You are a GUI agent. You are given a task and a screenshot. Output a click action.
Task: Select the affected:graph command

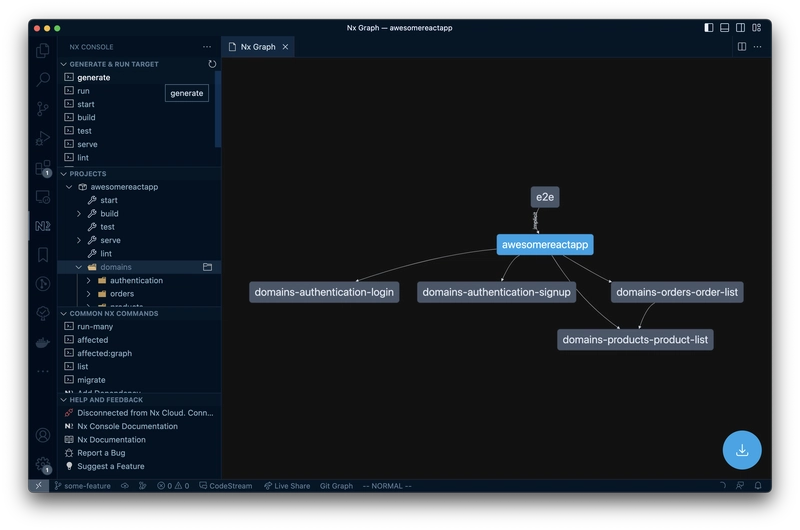(139, 353)
